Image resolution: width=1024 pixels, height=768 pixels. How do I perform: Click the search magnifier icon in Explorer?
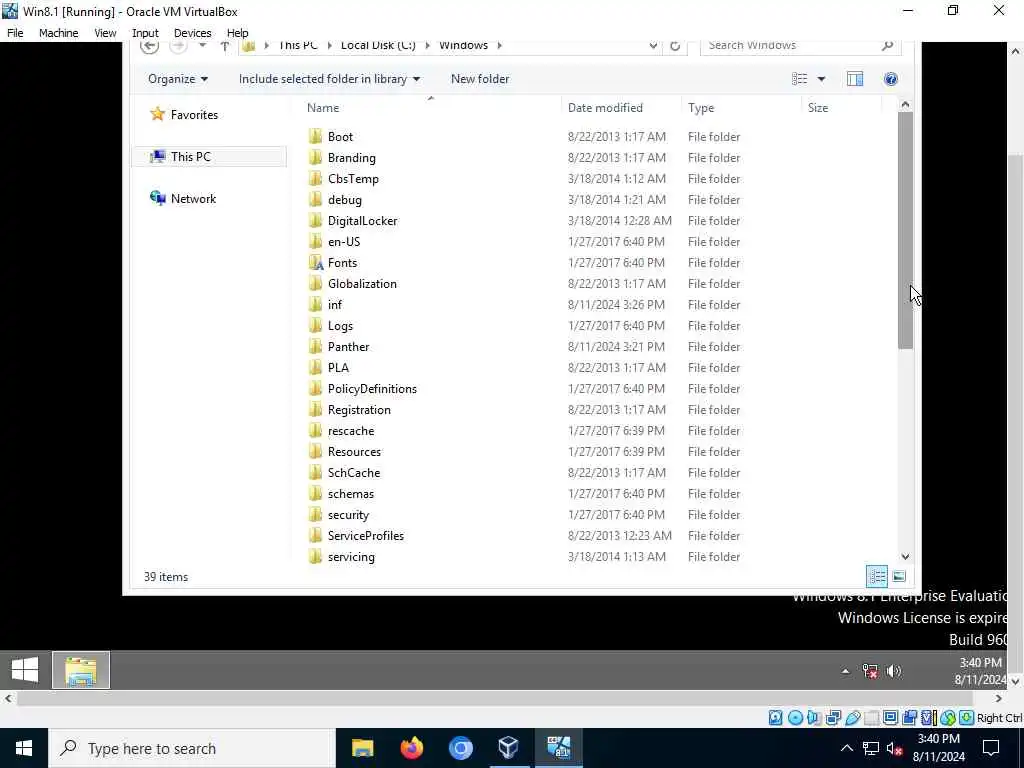point(887,45)
